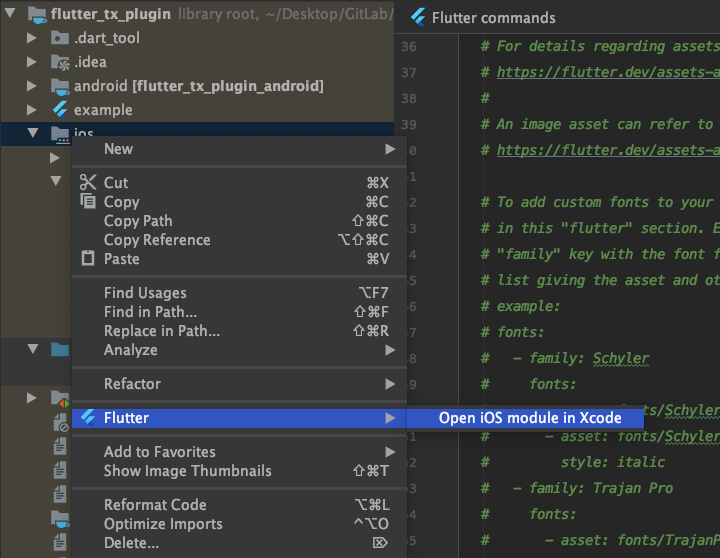The width and height of the screenshot is (720, 558).
Task: Select the highlighted Flutter menu entry
Action: coord(239,418)
